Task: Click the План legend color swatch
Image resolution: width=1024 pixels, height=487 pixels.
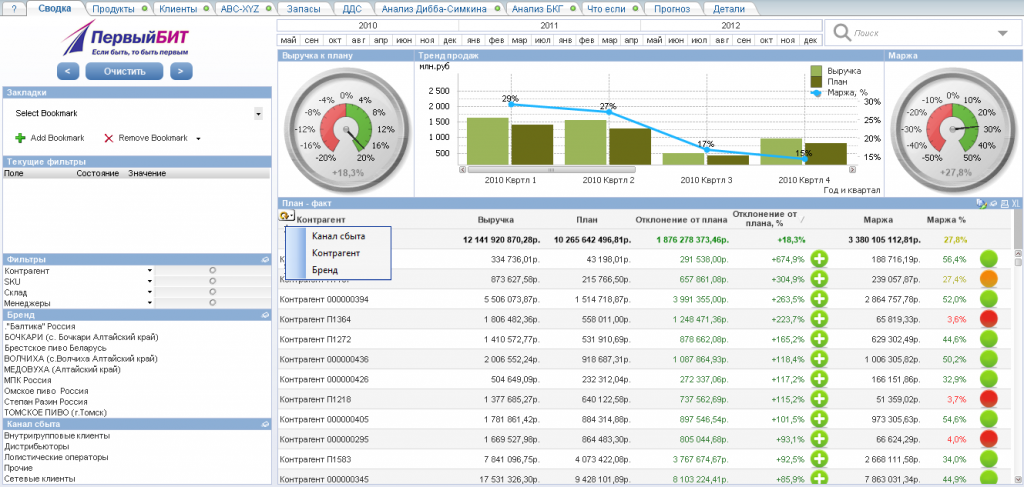Action: (x=816, y=82)
